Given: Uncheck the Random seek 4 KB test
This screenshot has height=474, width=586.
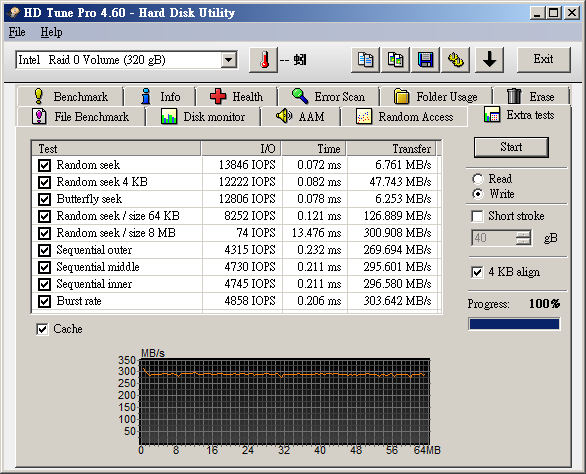Looking at the screenshot, I should pos(44,182).
